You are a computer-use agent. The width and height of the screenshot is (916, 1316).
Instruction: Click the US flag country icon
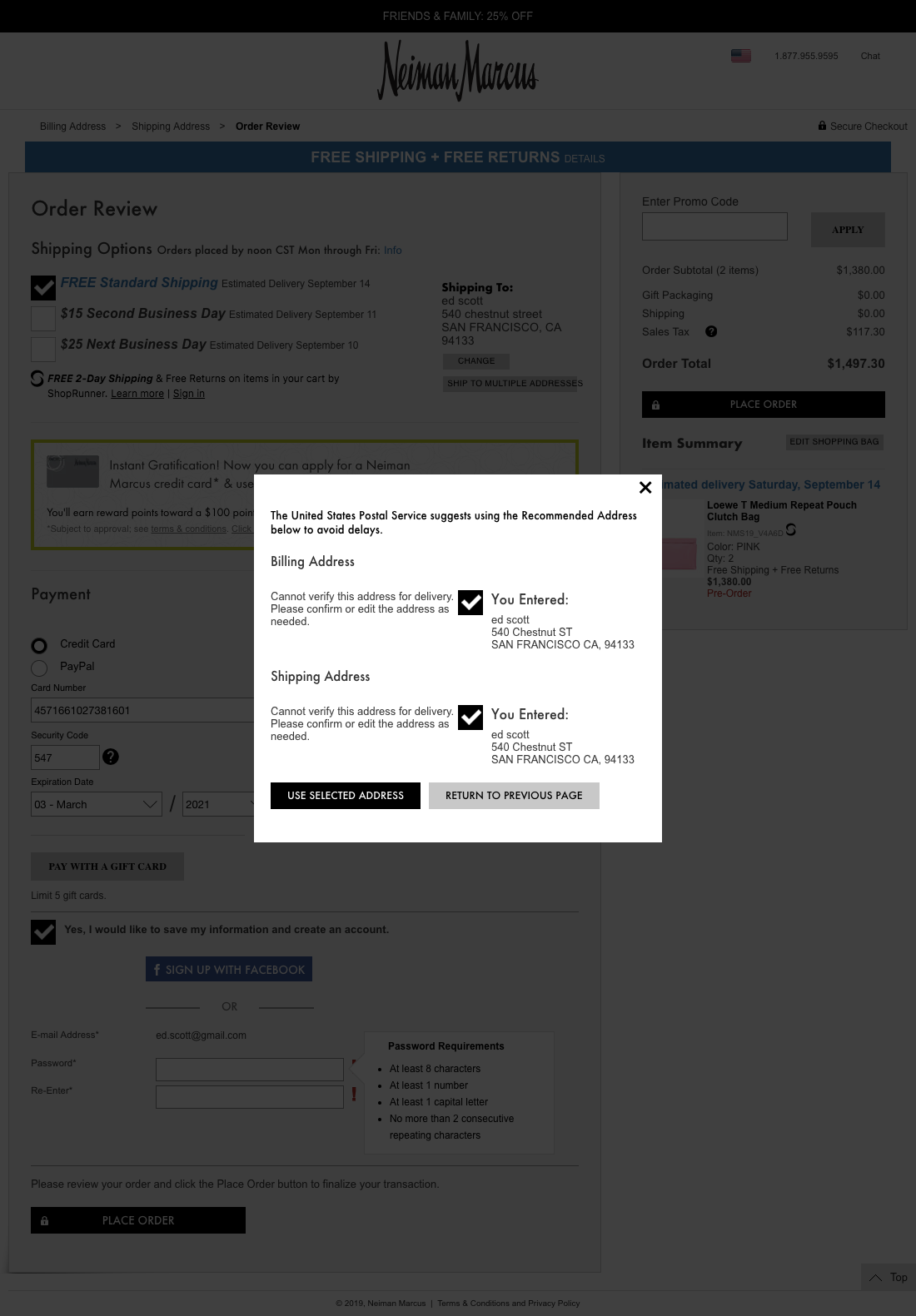pos(741,56)
